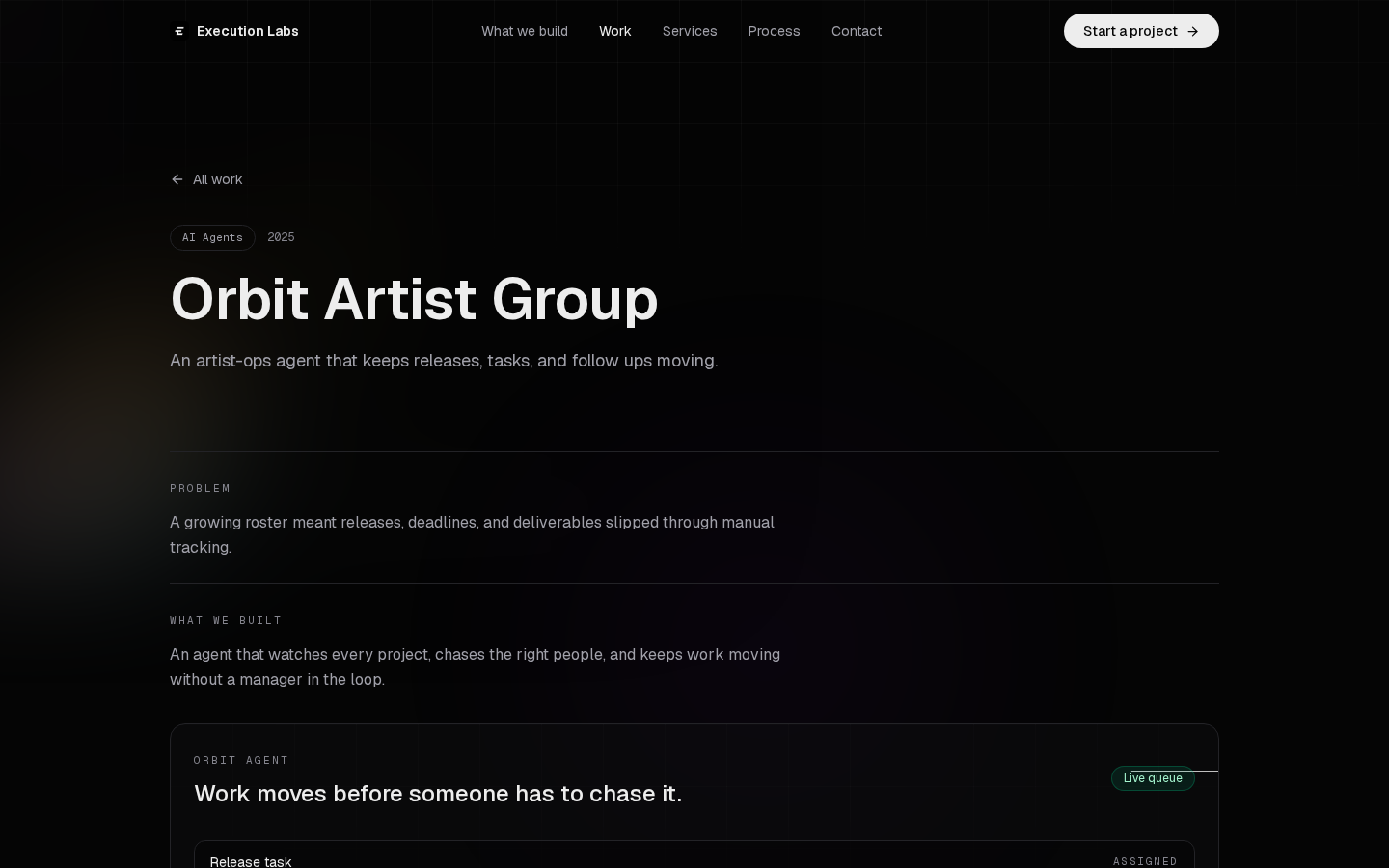
Task: Return via the All work link
Action: click(x=206, y=179)
